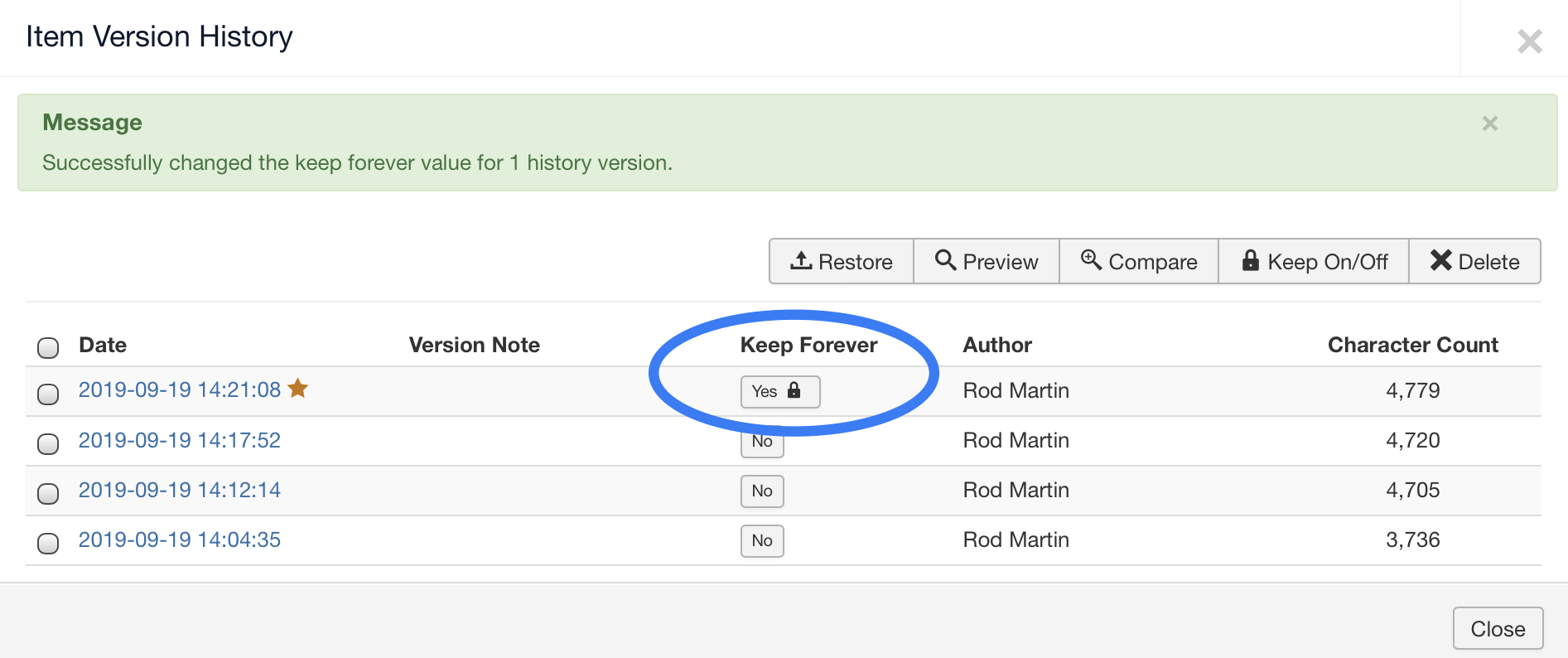Screen dimensions: 1568x658
Task: Select the 14:21:08 version checkbox
Action: coord(48,394)
